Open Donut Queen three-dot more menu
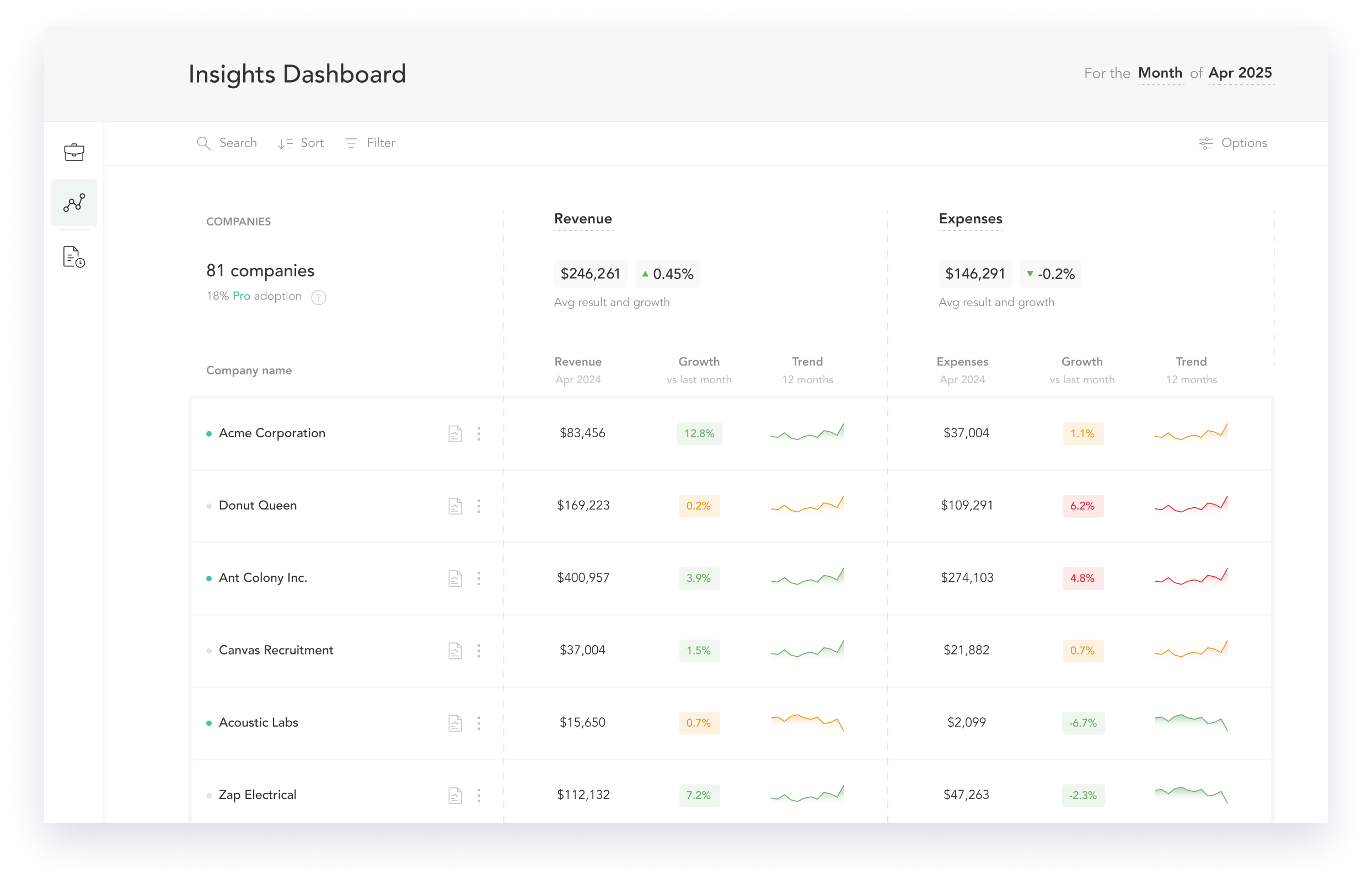Screen dimensions: 1372x885 [479, 506]
